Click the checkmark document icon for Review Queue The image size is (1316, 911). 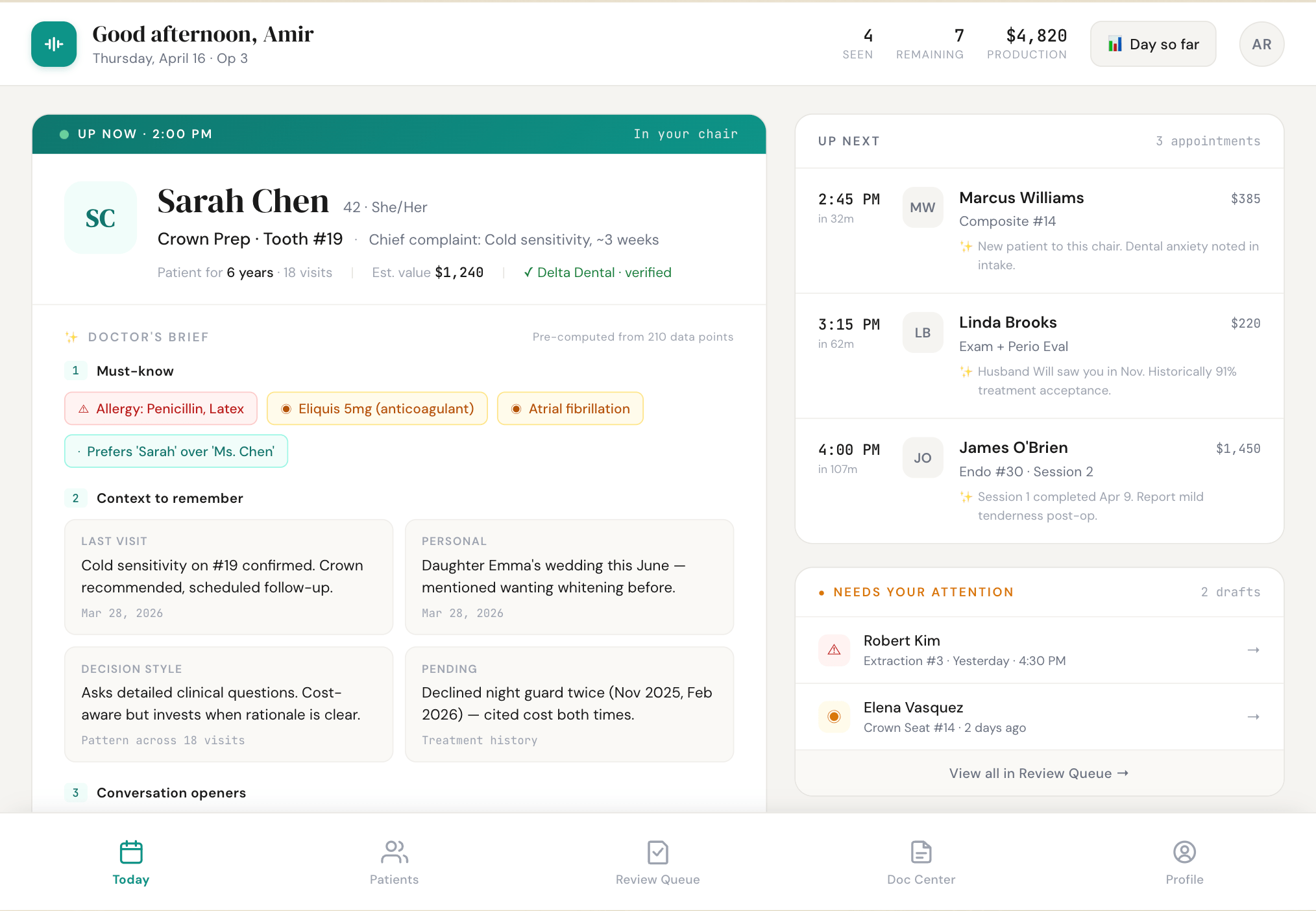pos(658,852)
